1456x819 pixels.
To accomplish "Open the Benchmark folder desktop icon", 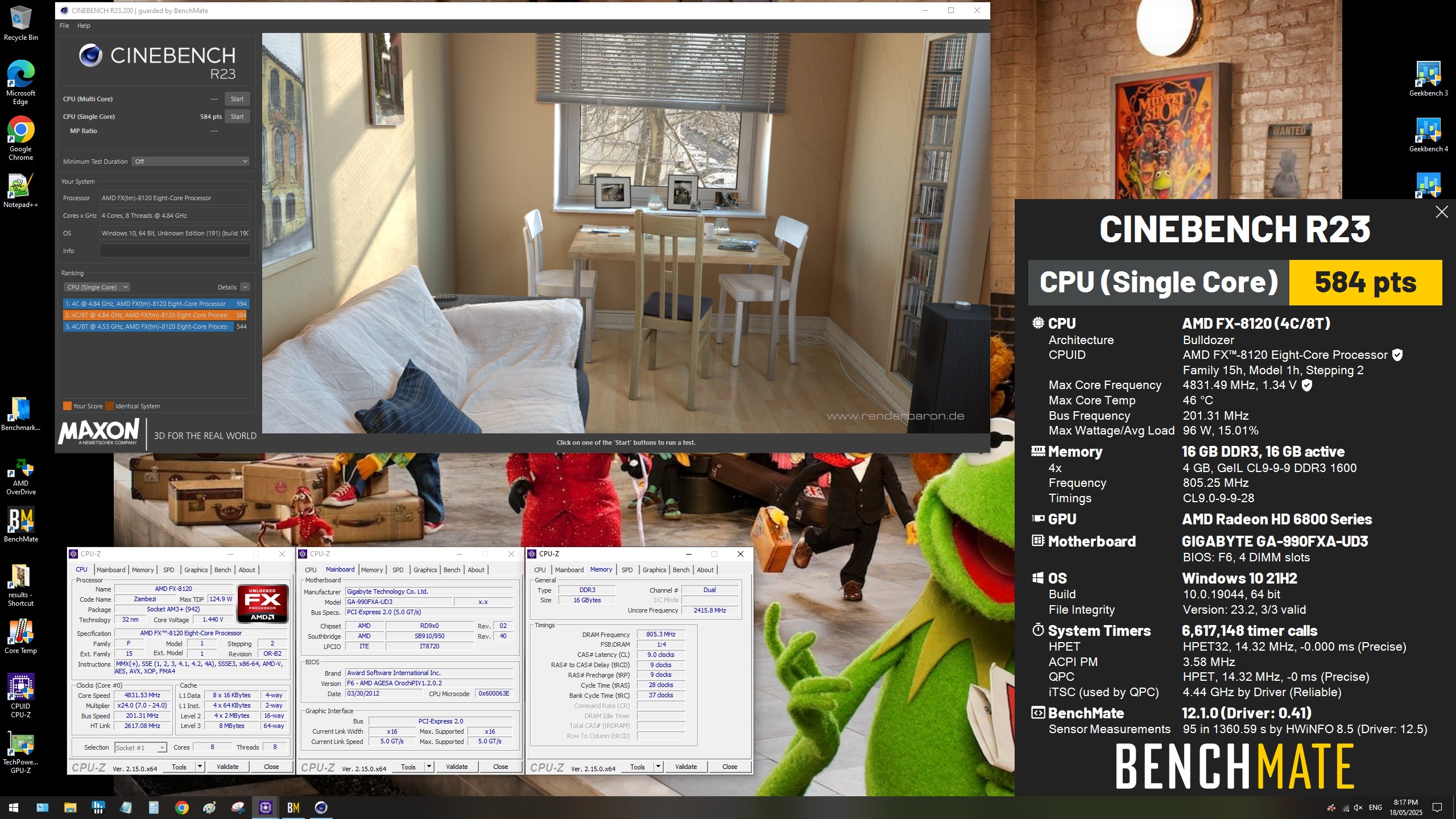I will click(20, 413).
